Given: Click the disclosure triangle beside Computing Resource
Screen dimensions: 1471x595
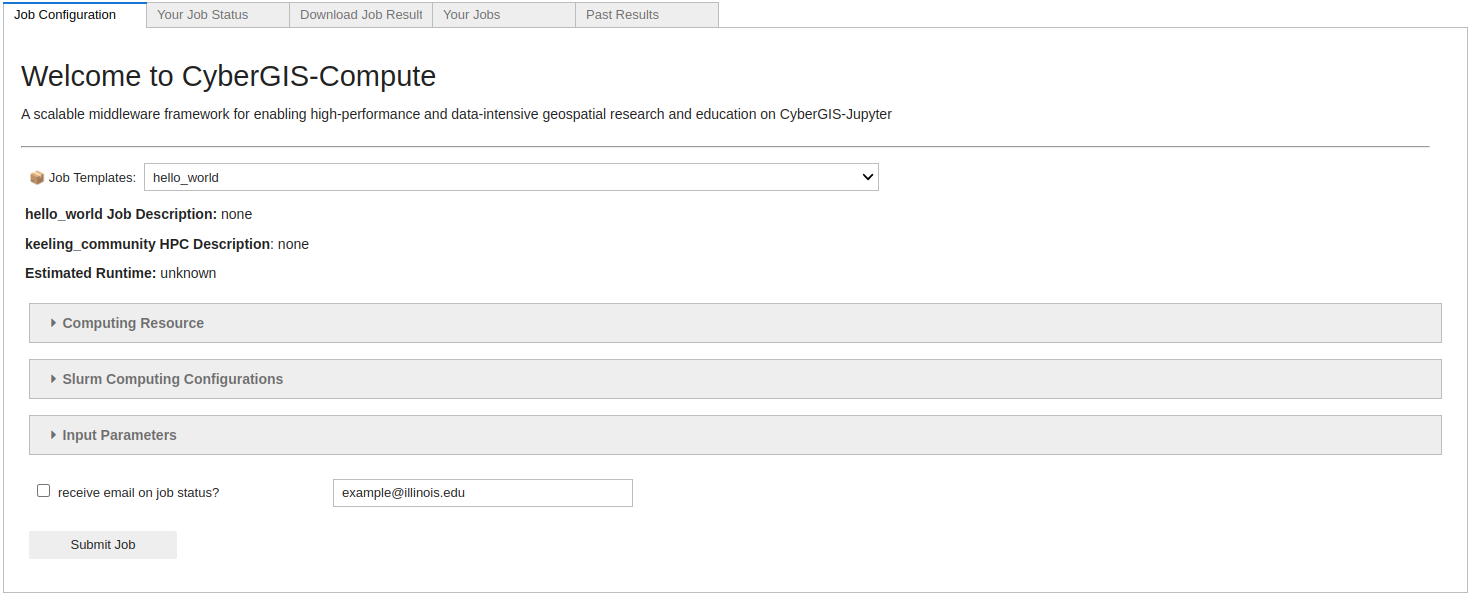Looking at the screenshot, I should click(x=53, y=323).
